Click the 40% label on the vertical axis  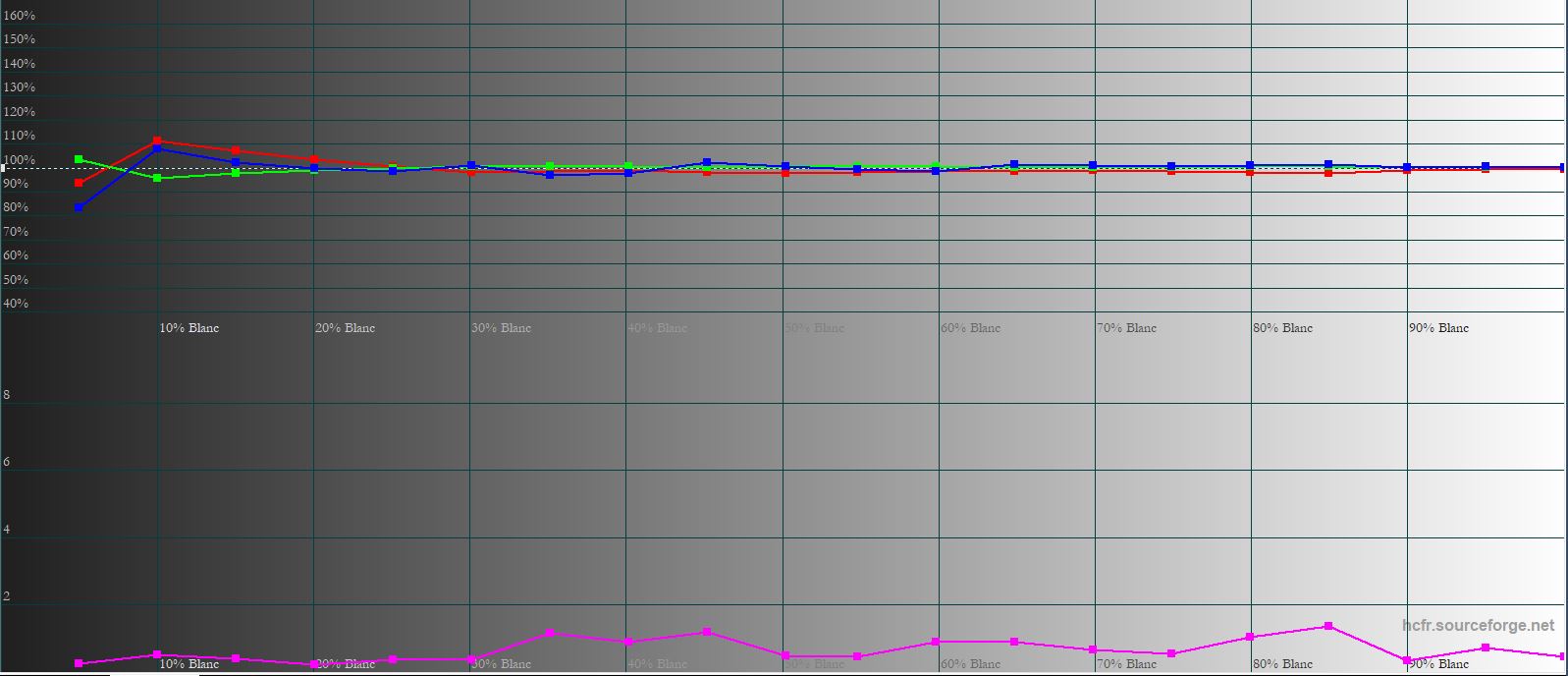point(17,304)
